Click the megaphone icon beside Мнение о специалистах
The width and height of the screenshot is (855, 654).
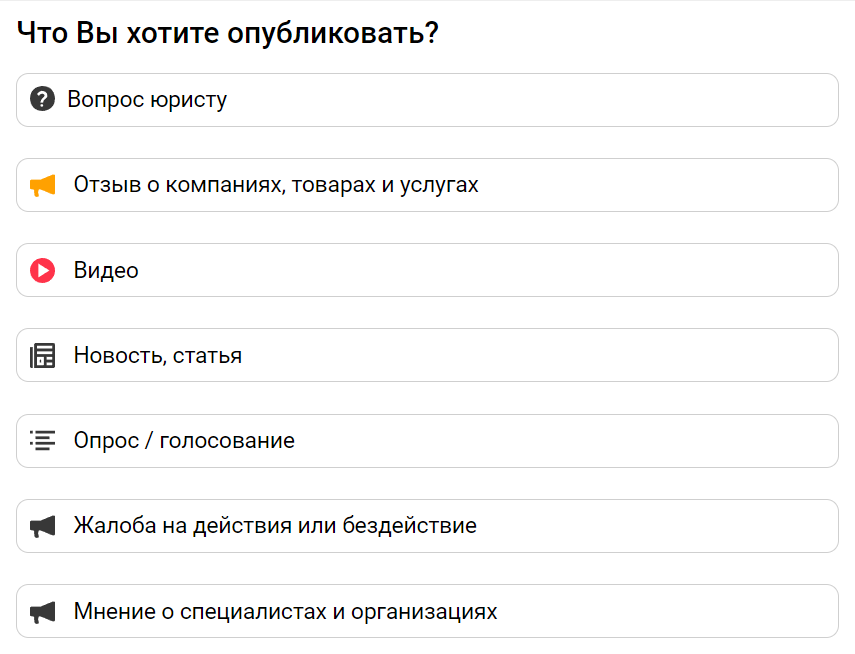click(x=43, y=612)
